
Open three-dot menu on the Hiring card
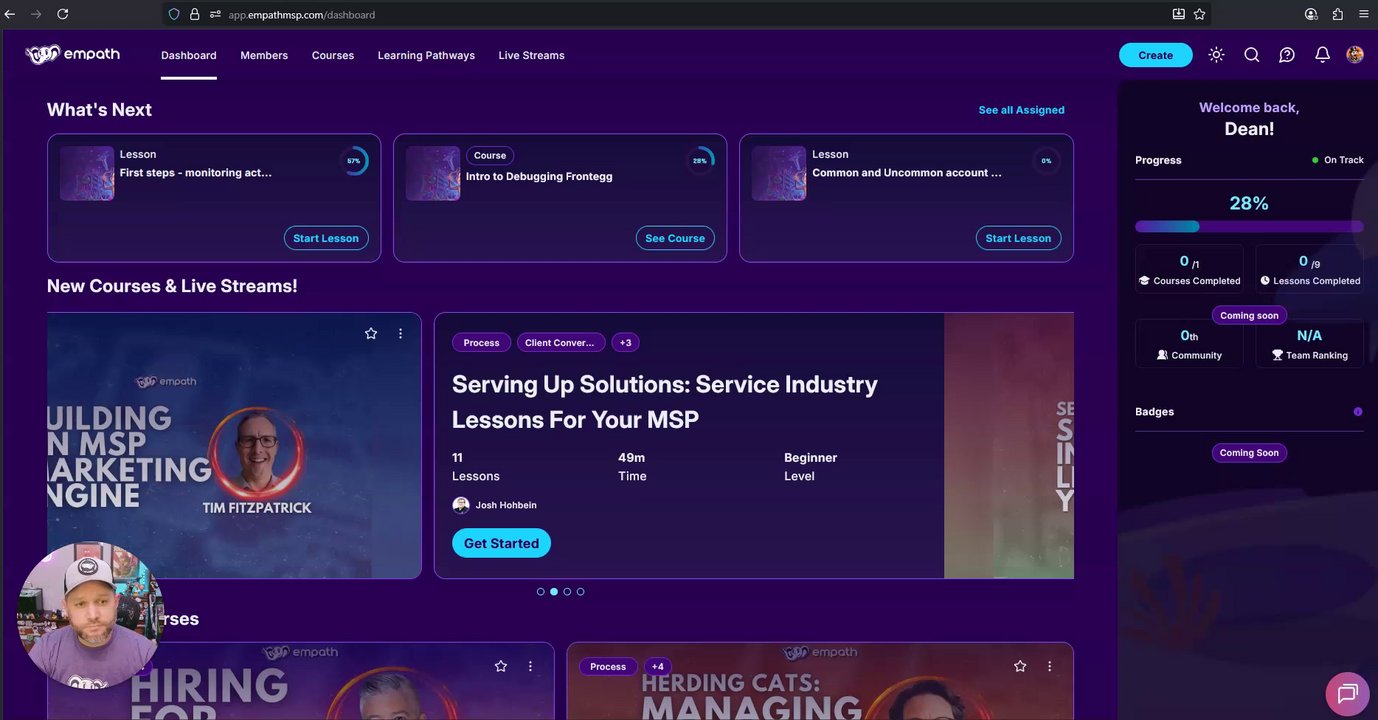(530, 666)
